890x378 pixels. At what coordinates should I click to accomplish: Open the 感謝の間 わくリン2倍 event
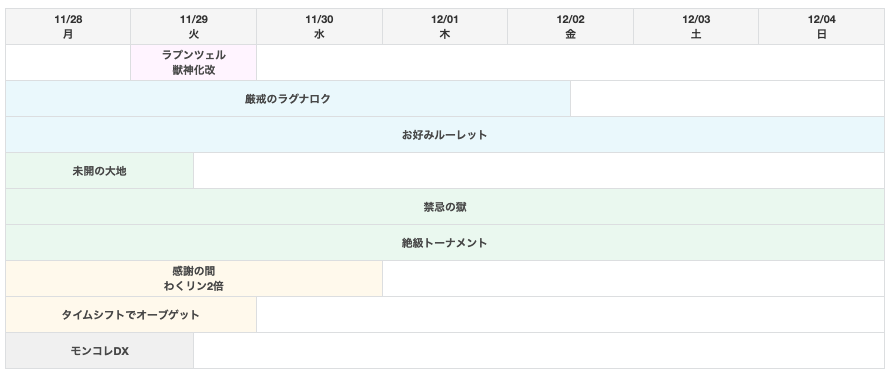(194, 279)
